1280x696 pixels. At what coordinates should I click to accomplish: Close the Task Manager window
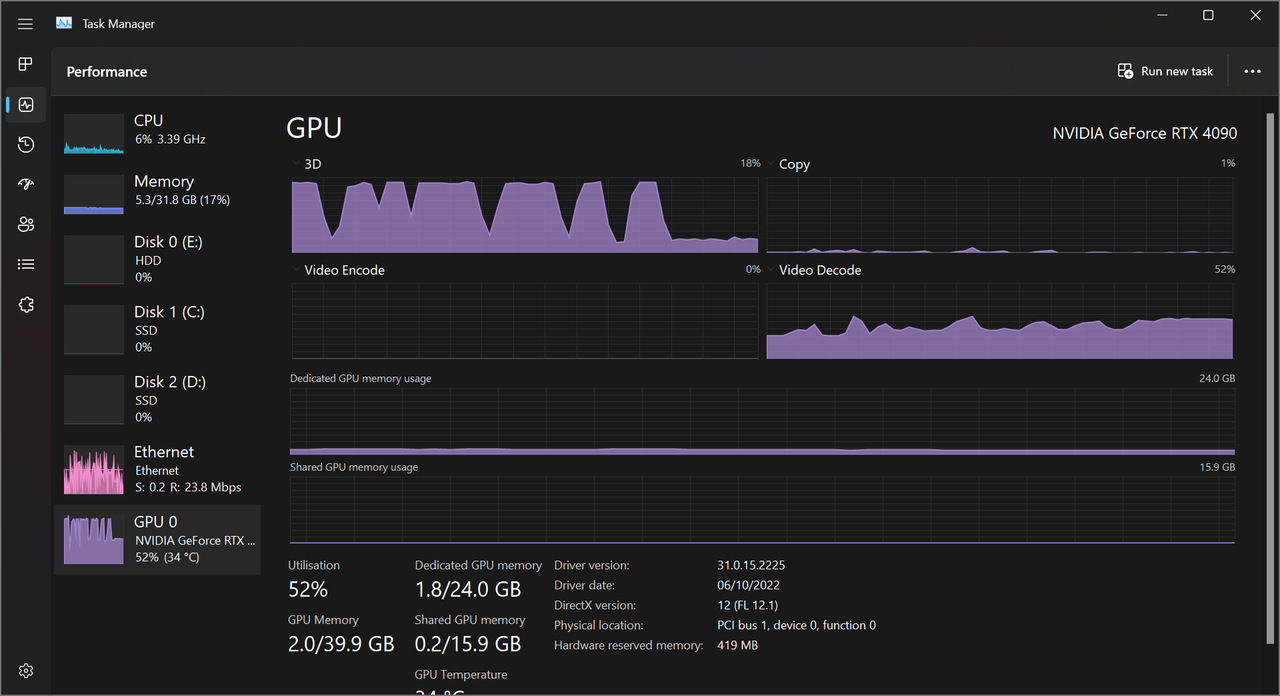tap(1256, 15)
